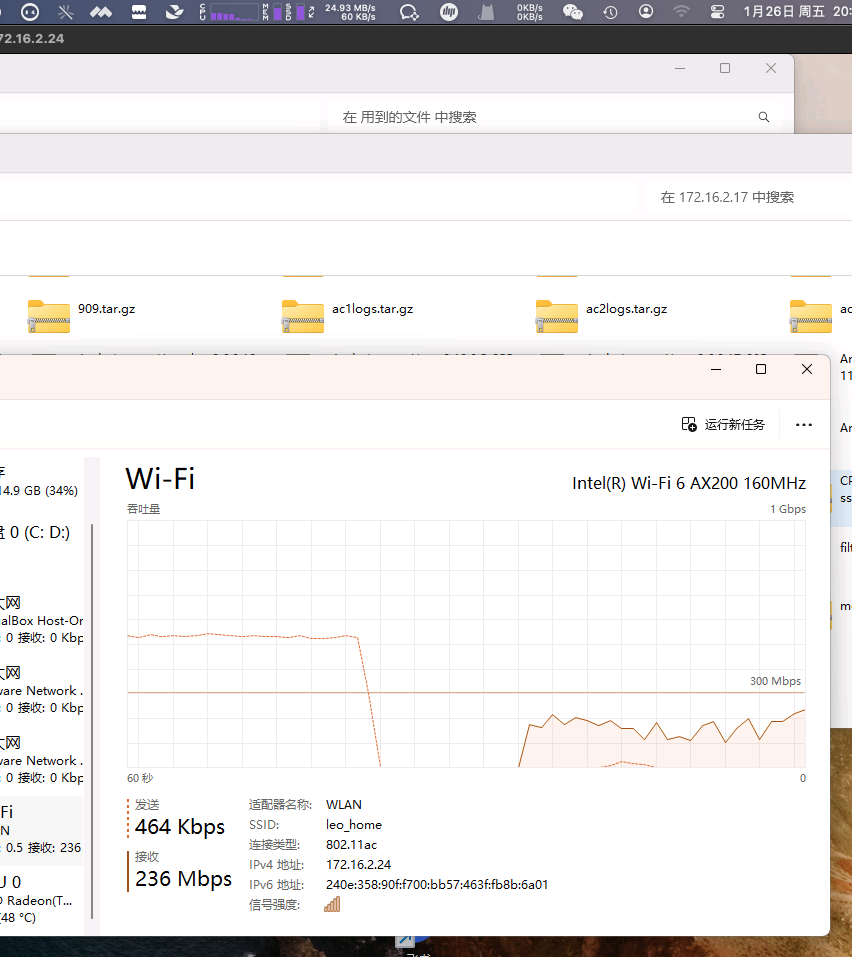
Task: Click the WLAN adapter name value
Action: (344, 804)
